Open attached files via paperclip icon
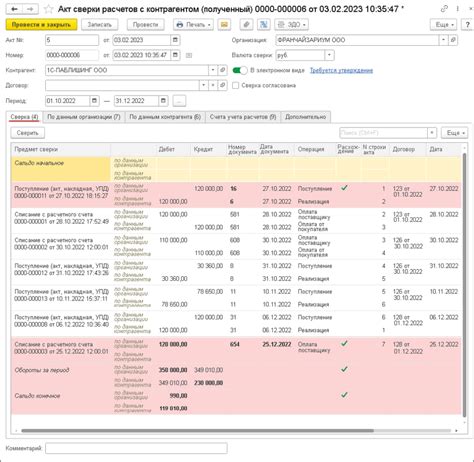This screenshot has width=474, height=462. tap(246, 25)
